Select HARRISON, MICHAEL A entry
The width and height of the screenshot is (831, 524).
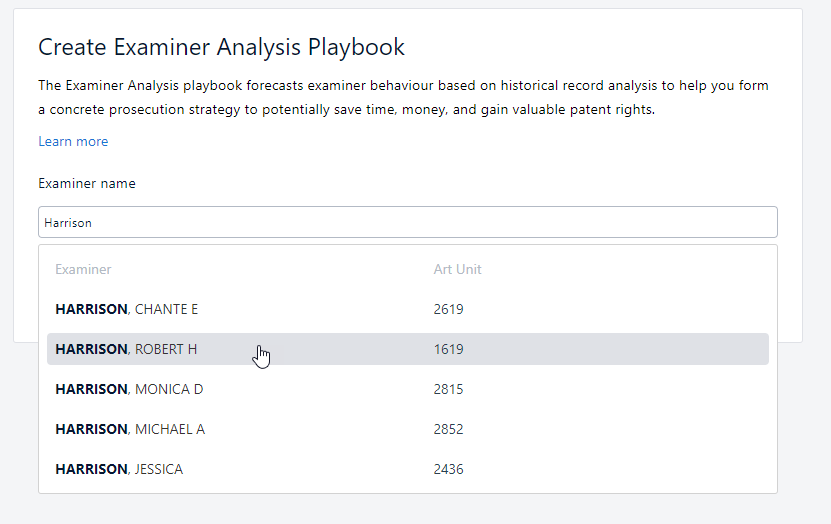point(130,429)
